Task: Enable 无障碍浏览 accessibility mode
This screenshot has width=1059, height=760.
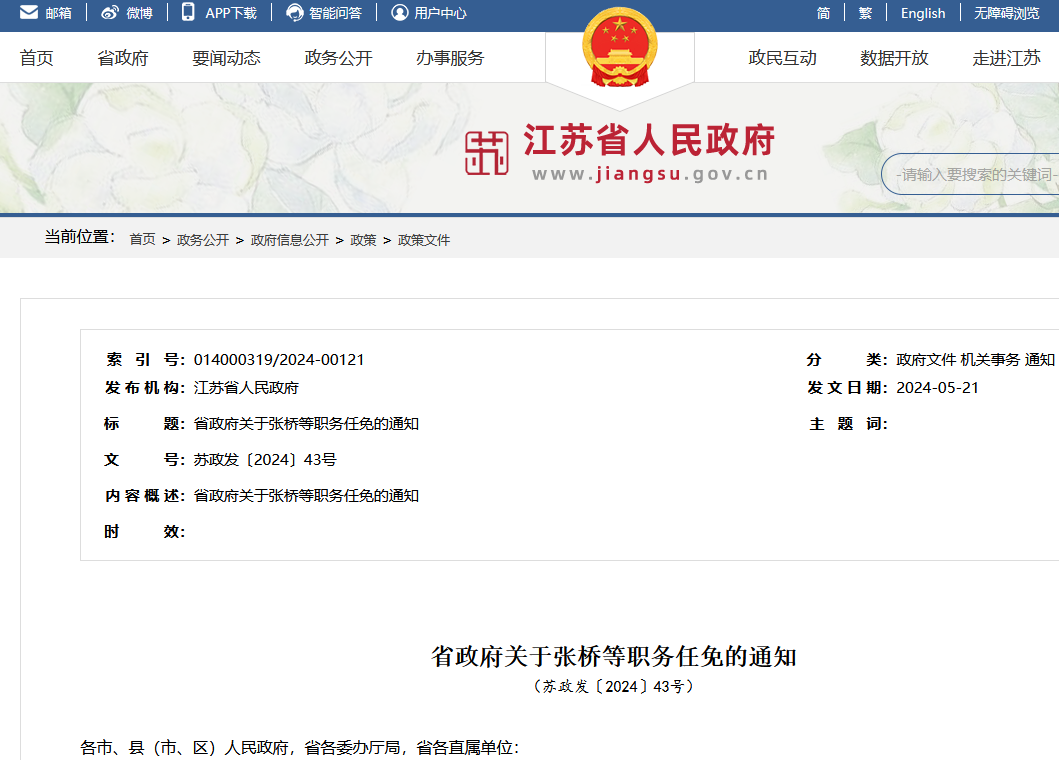Action: 1006,13
